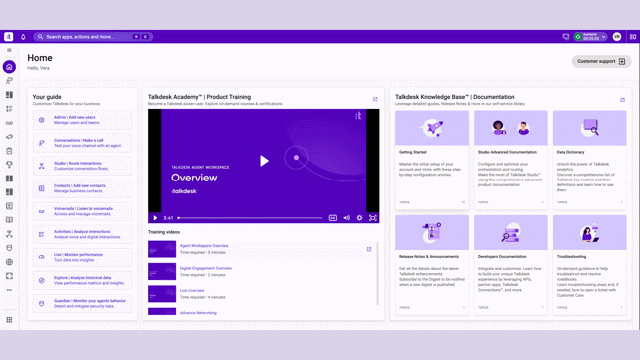Open the globe icon in sidebar

pyautogui.click(x=9, y=262)
